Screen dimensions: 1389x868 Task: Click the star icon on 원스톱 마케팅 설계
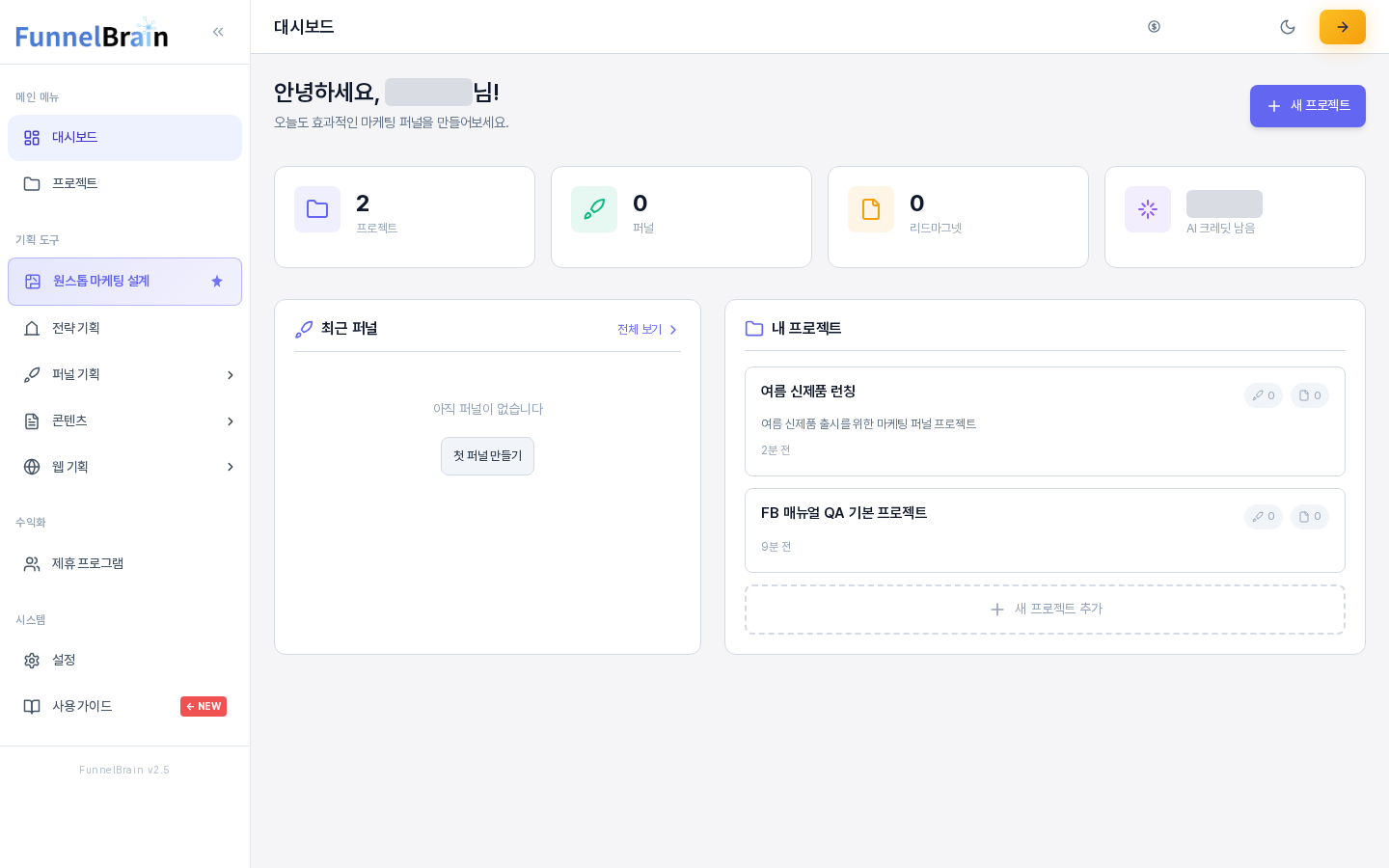(217, 282)
